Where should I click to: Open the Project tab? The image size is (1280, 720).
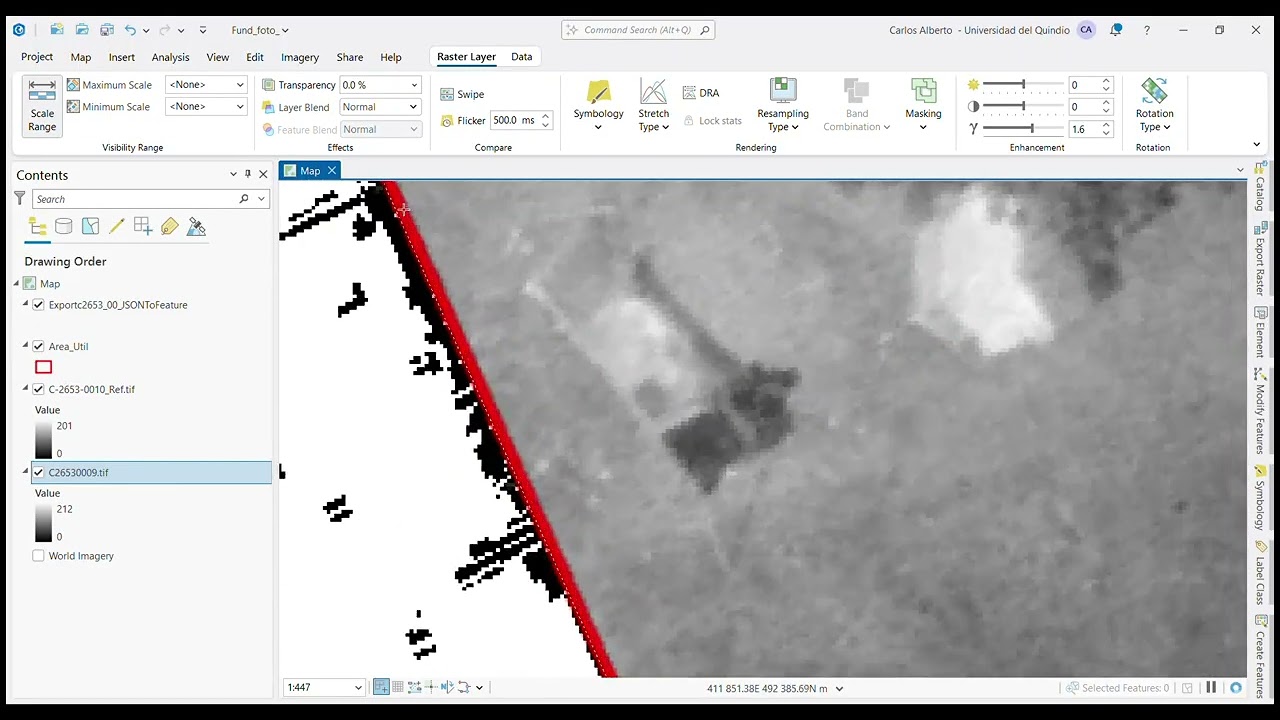[x=37, y=57]
